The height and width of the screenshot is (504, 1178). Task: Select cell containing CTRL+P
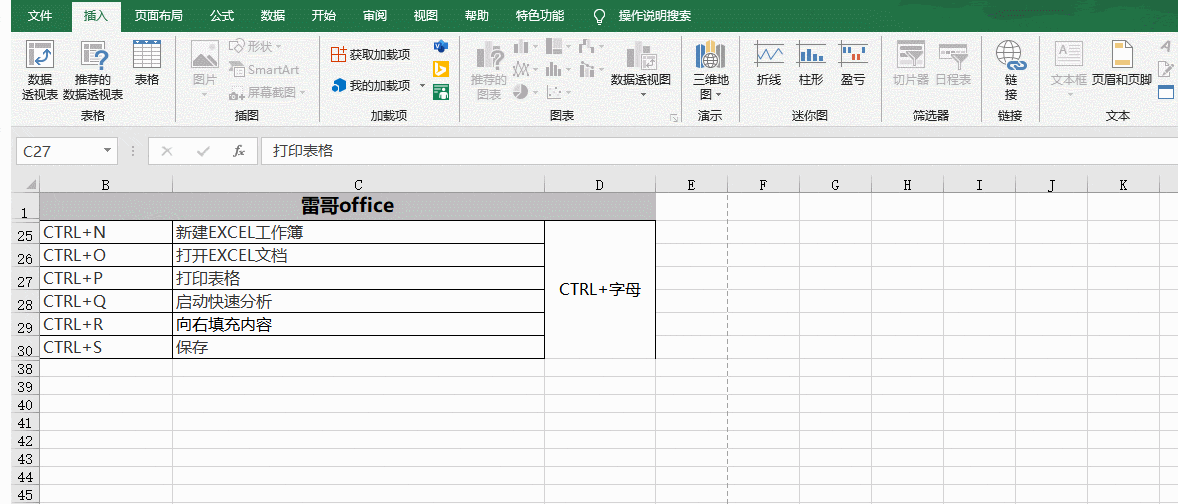[106, 279]
